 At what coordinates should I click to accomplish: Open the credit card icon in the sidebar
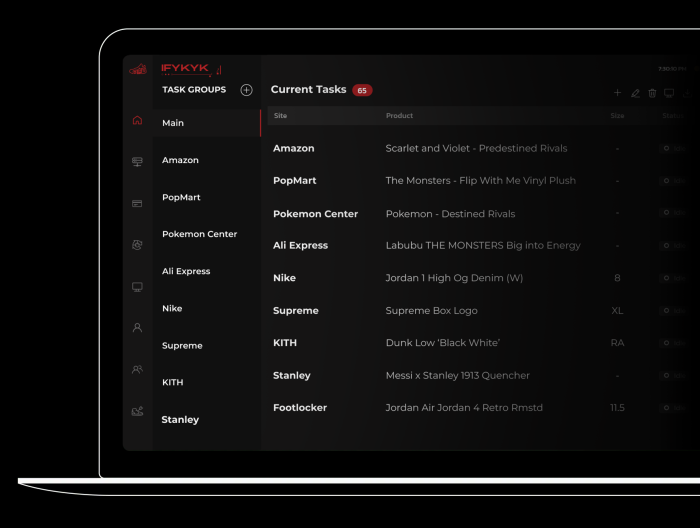(x=137, y=203)
